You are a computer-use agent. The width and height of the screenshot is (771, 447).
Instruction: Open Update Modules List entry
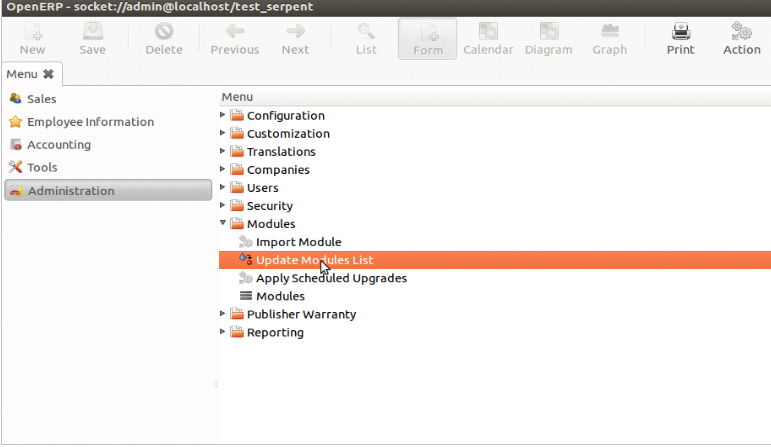[495, 260]
